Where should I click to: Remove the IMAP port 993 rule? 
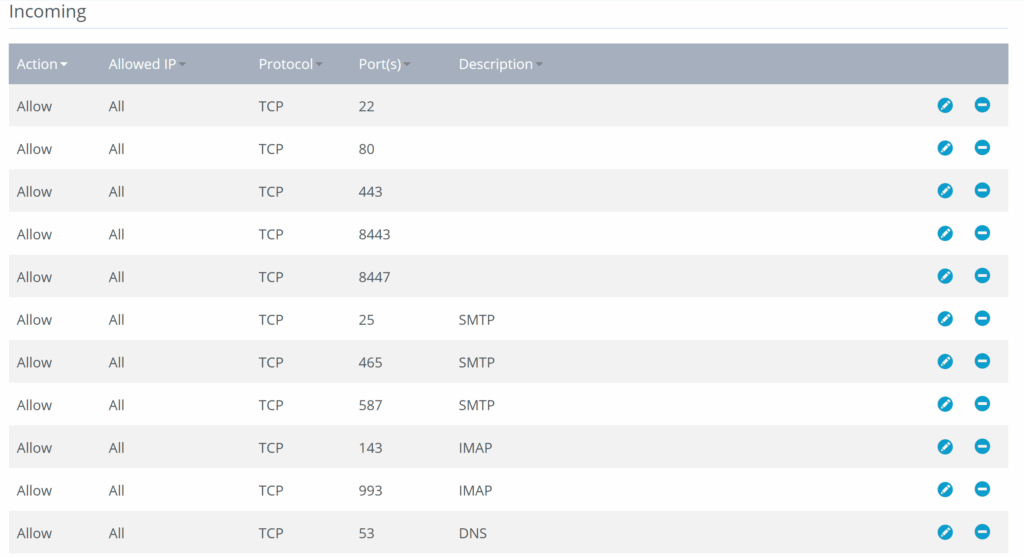[982, 490]
